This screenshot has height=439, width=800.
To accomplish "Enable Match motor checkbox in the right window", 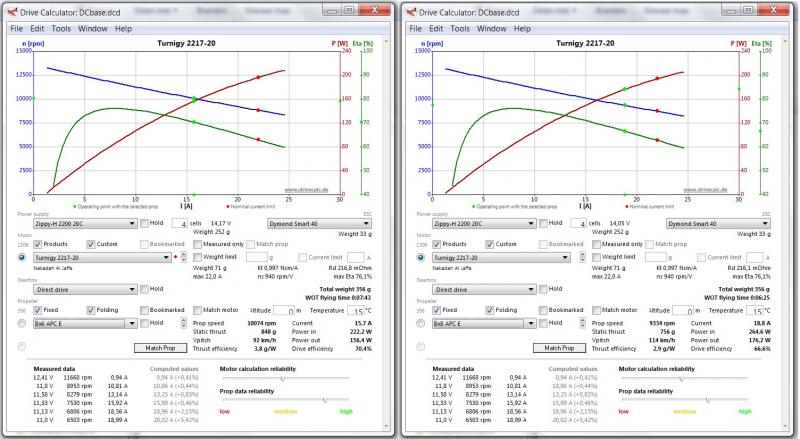I will click(x=596, y=310).
